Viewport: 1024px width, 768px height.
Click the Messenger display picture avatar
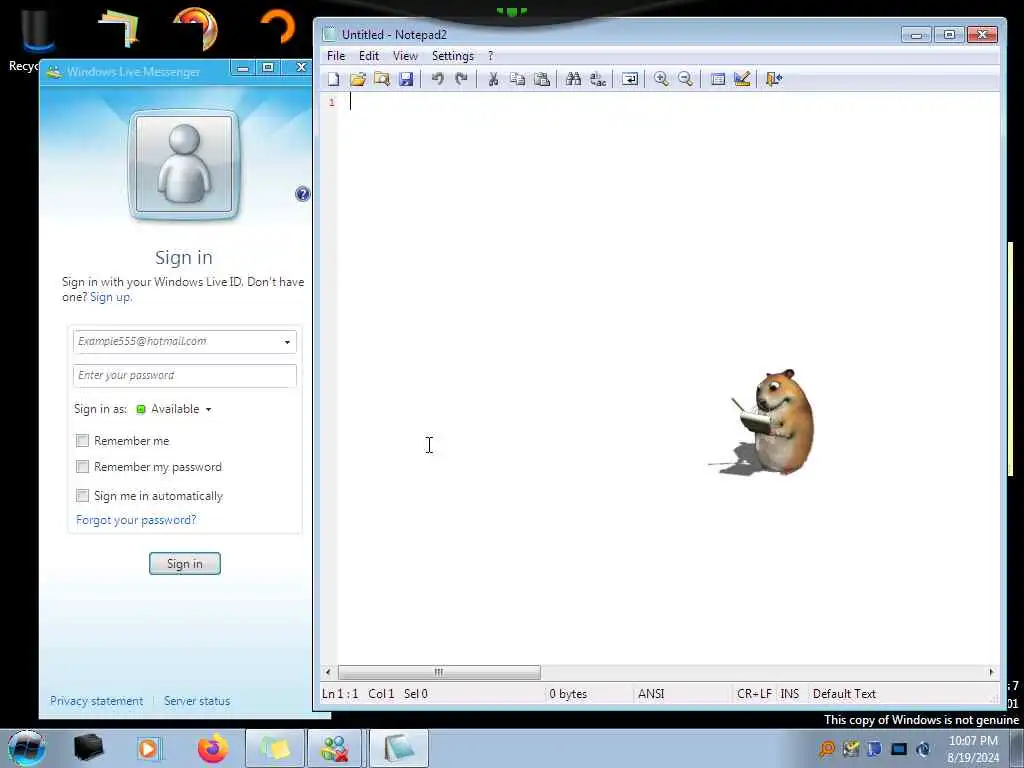tap(184, 165)
